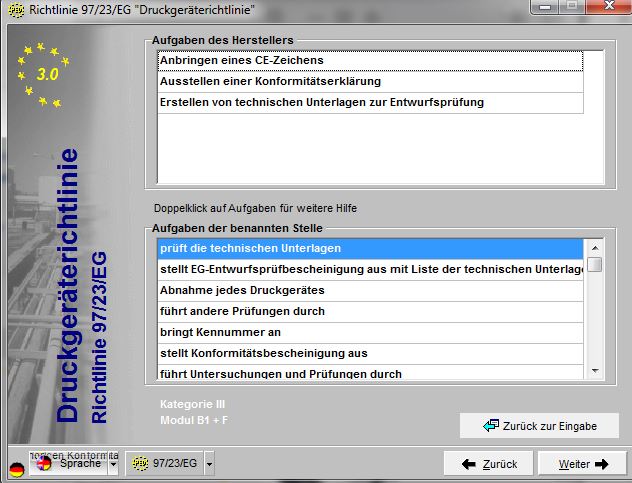This screenshot has width=632, height=483.
Task: Close the Druckgeräterichtlinie window
Action: pyautogui.click(x=609, y=6)
